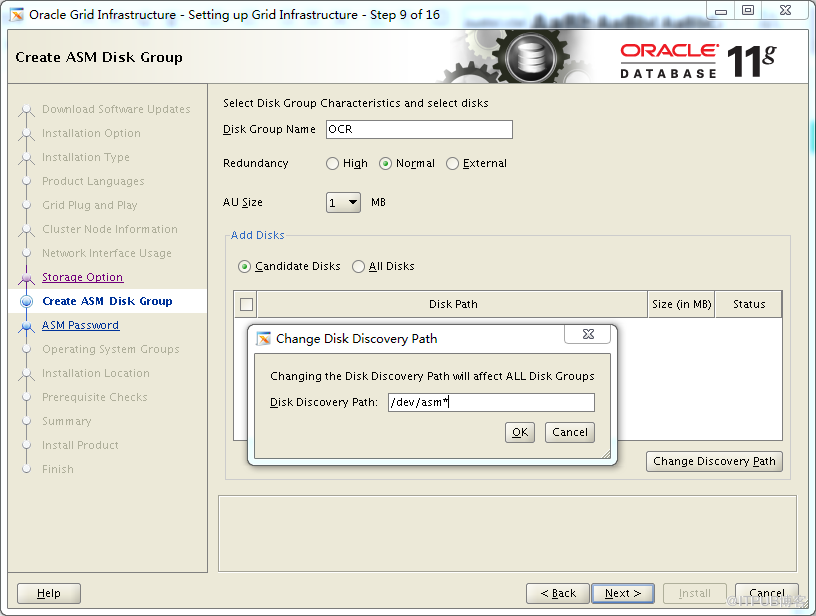The width and height of the screenshot is (816, 616).
Task: Close the Change Disk Discovery Path dialog
Action: pyautogui.click(x=588, y=334)
